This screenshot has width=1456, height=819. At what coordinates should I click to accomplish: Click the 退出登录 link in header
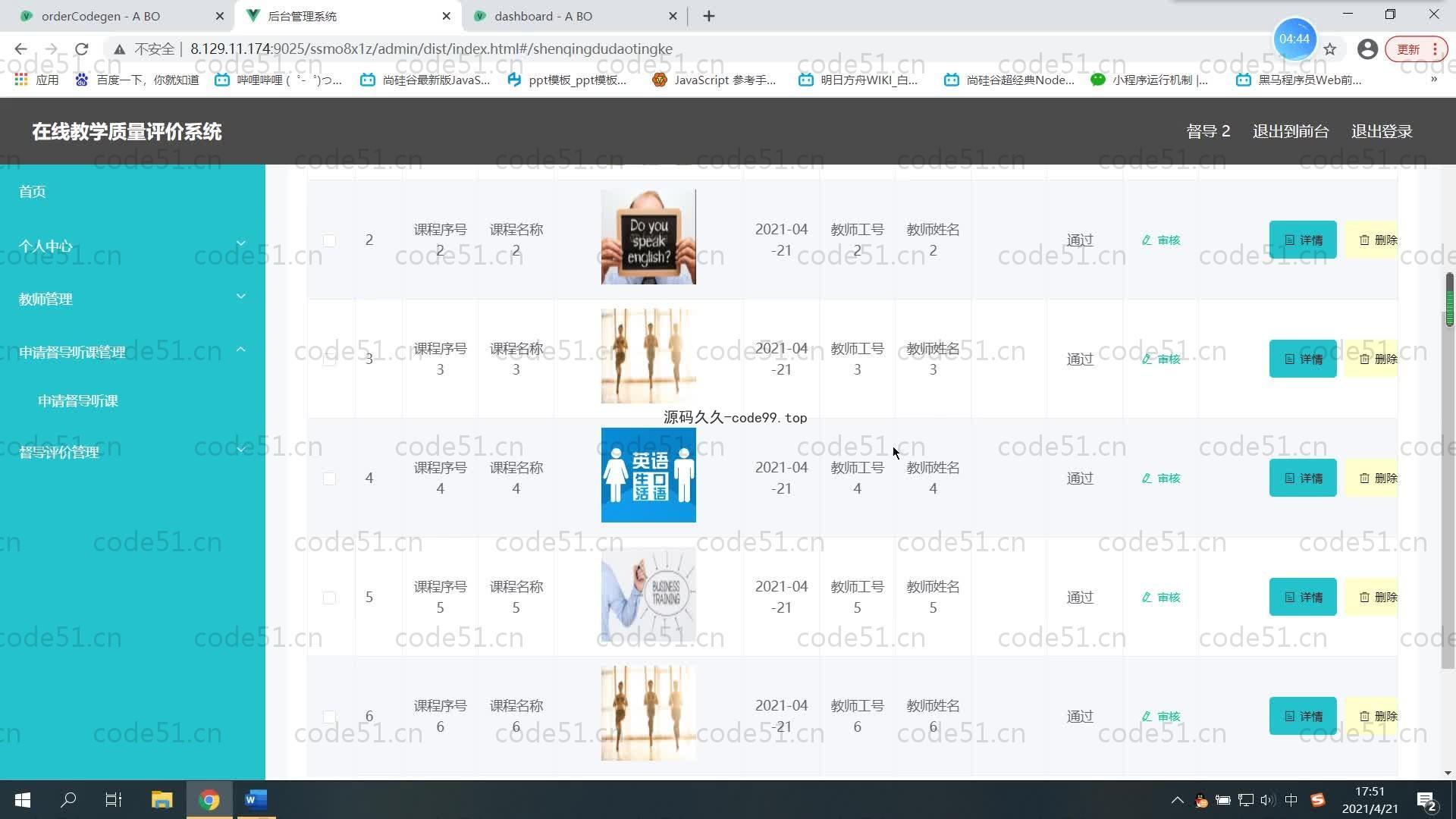click(x=1381, y=132)
